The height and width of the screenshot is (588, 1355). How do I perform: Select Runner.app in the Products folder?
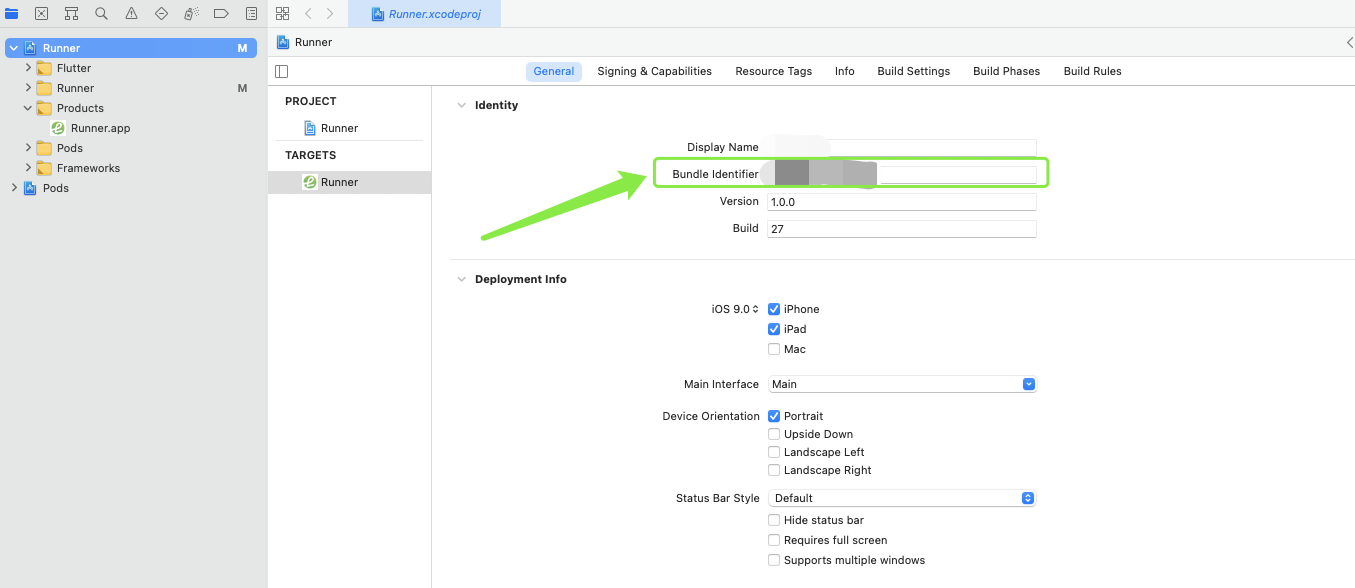point(100,128)
